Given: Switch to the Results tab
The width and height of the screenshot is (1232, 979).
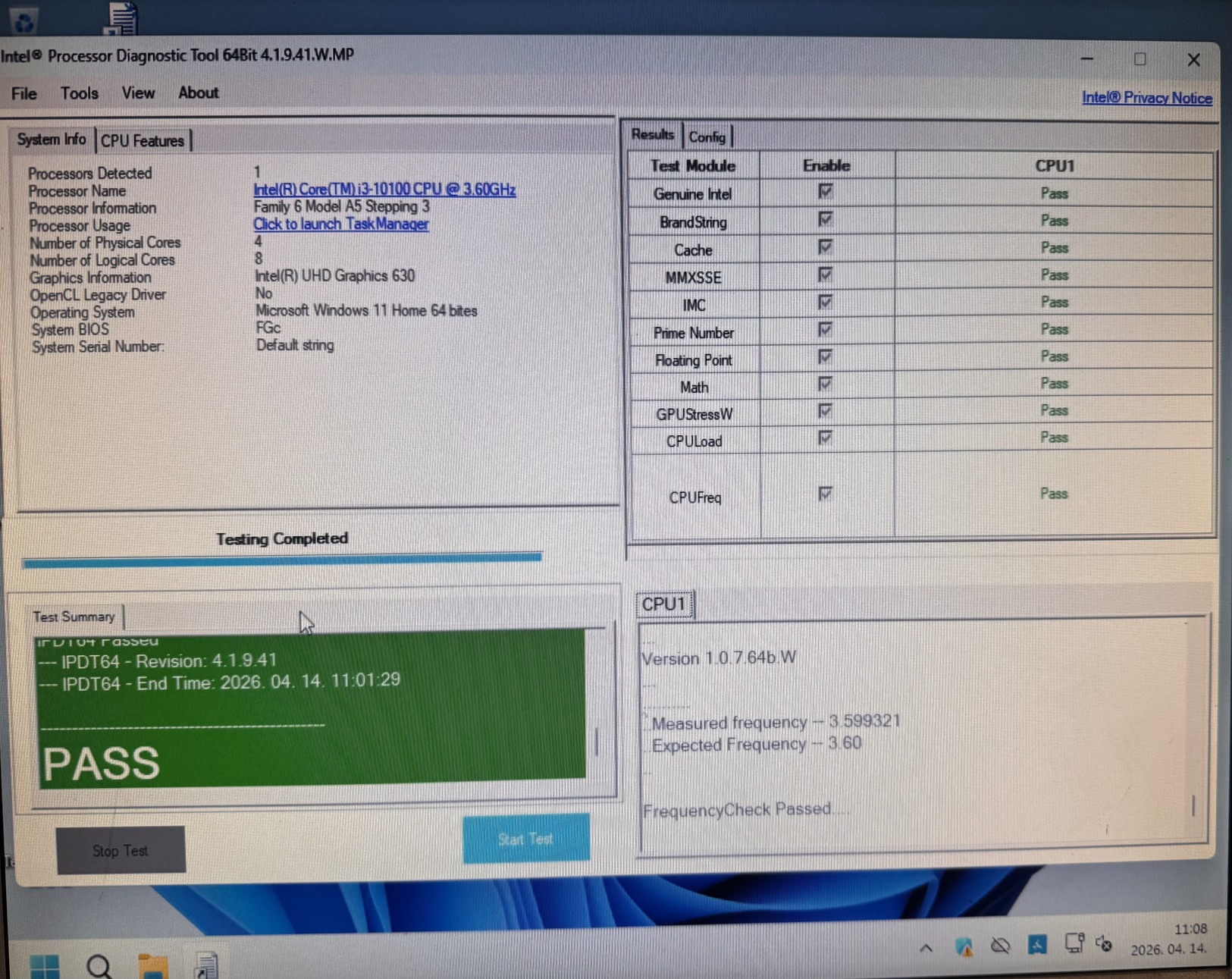Looking at the screenshot, I should point(652,135).
